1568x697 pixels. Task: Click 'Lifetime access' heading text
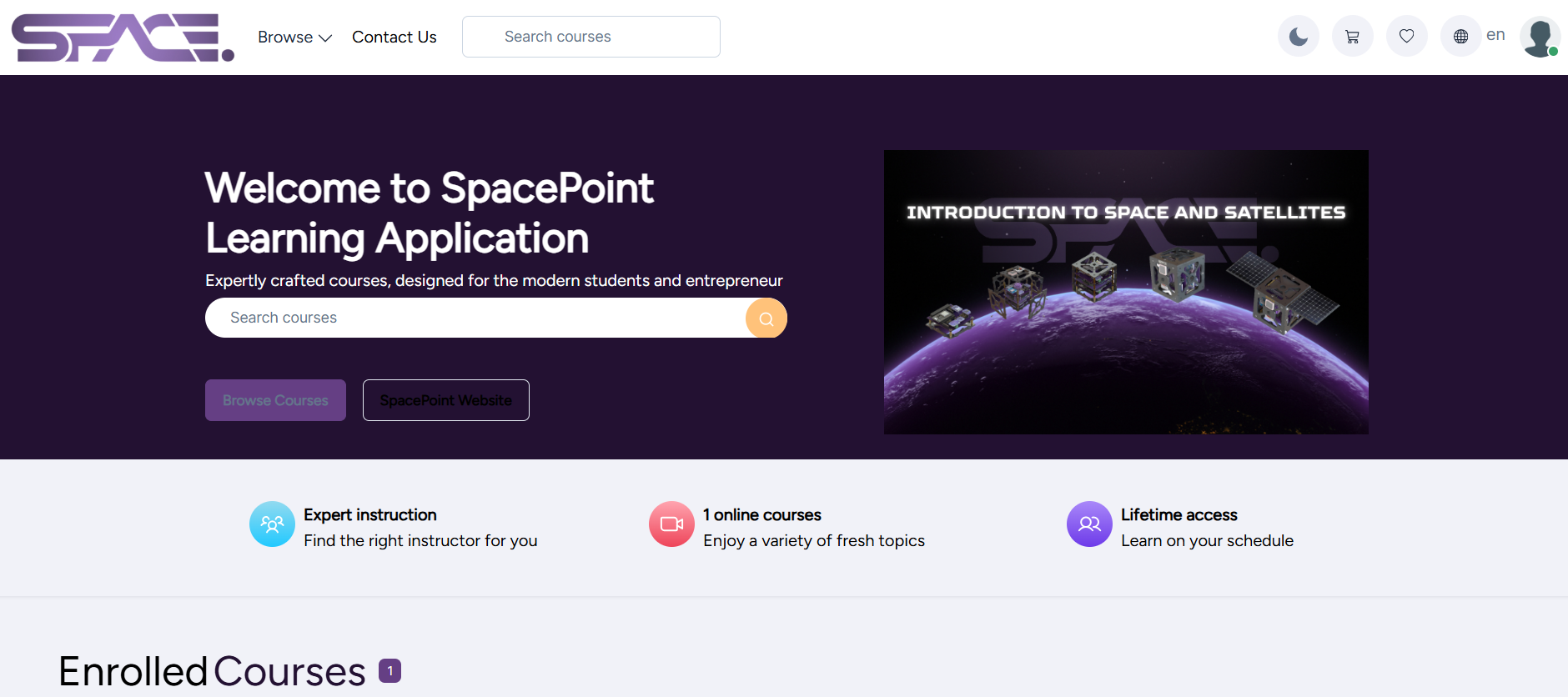point(1179,515)
